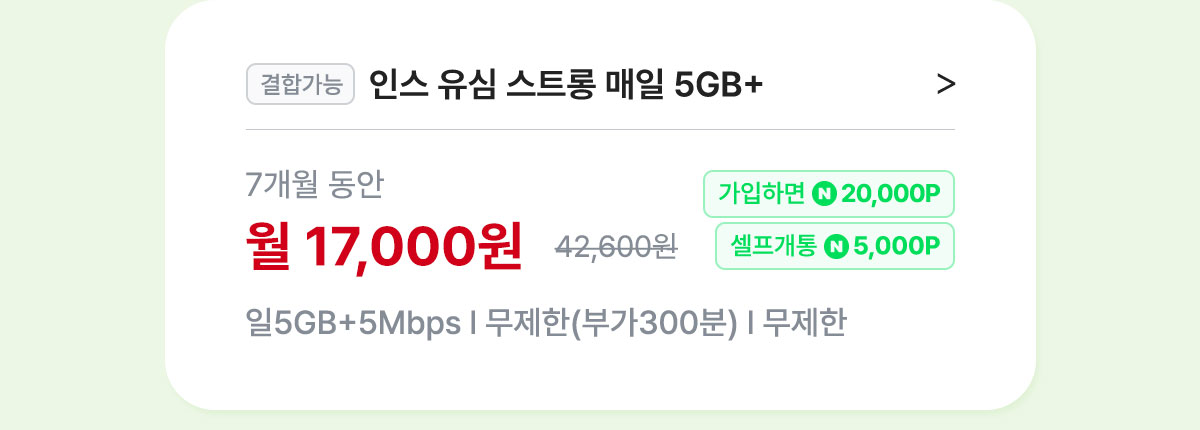The width and height of the screenshot is (1200, 430).
Task: Click the struck-through 42,600원 original price
Action: tap(617, 247)
